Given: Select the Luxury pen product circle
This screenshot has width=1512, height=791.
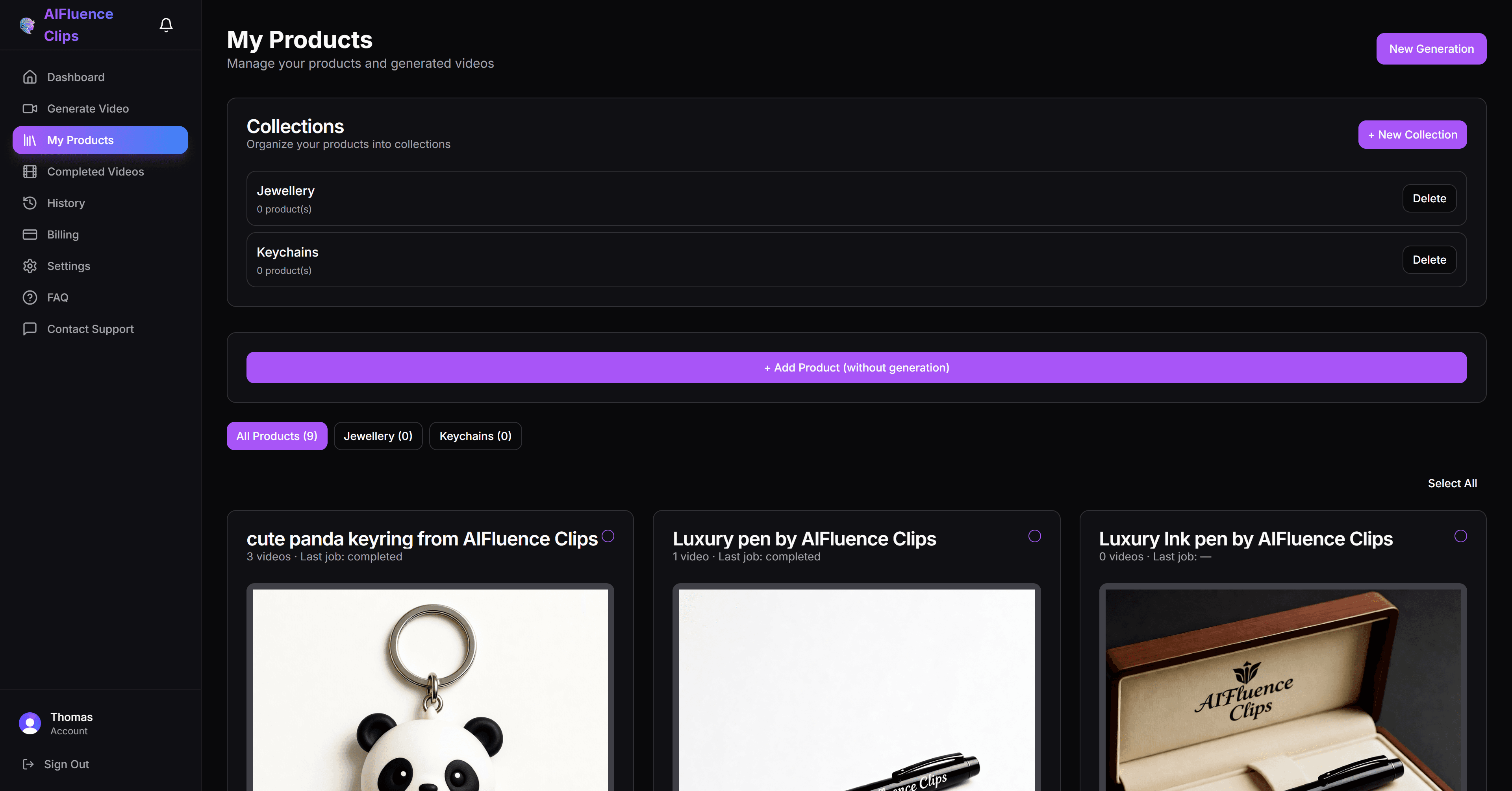Looking at the screenshot, I should coord(1034,536).
